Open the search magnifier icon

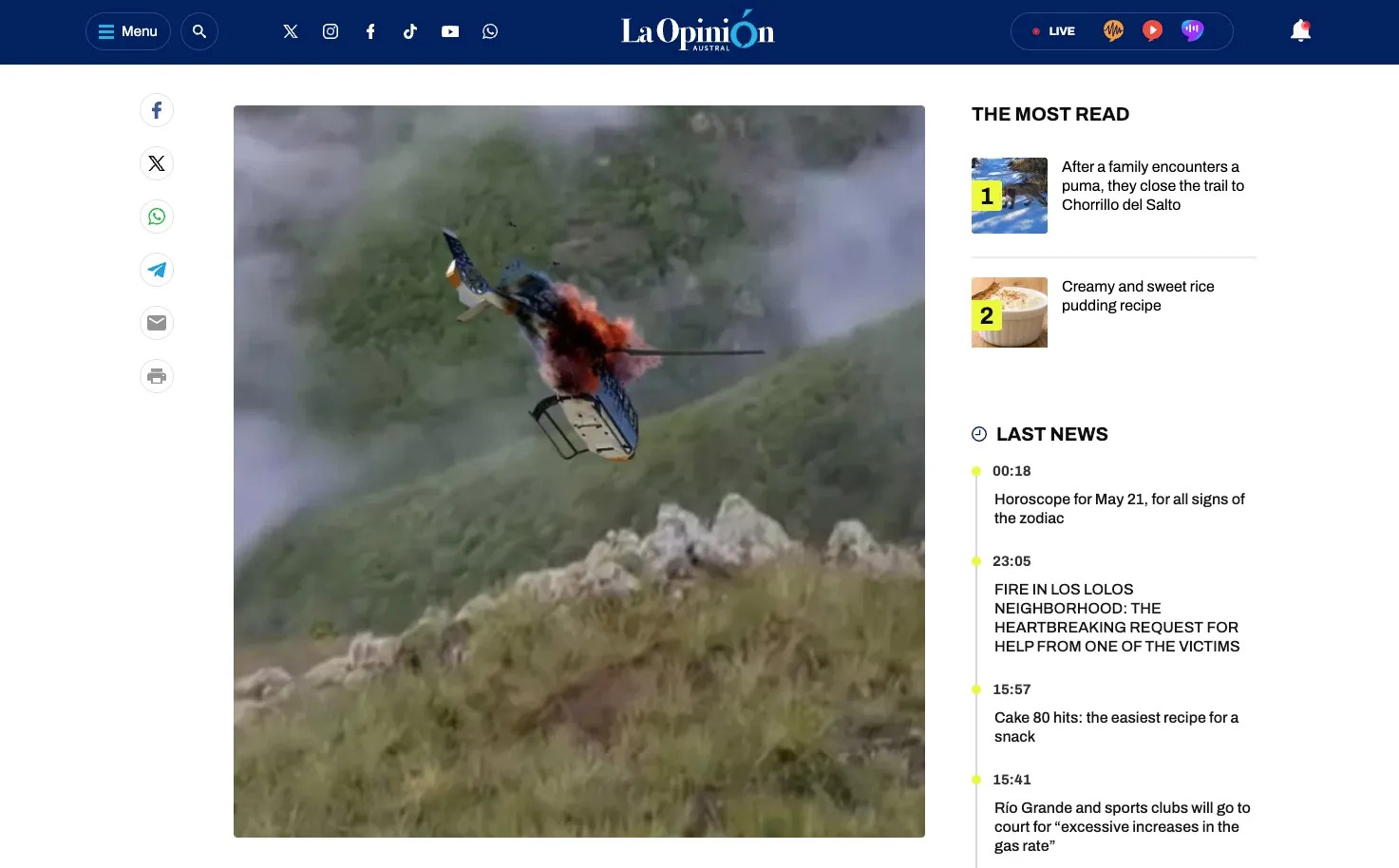point(199,31)
